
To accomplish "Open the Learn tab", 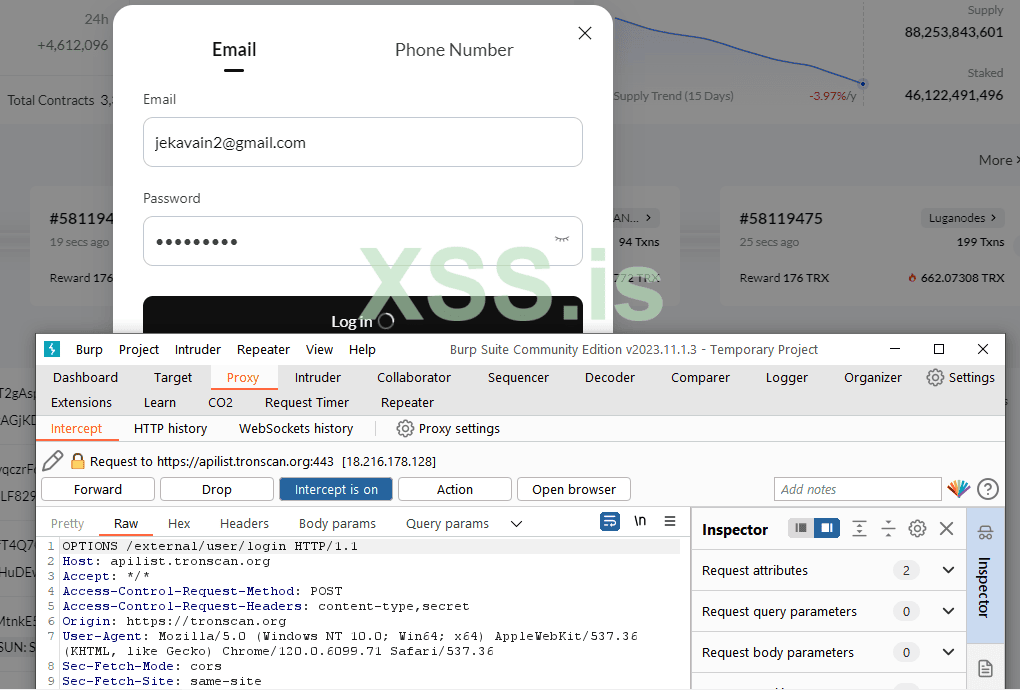I will pos(160,403).
